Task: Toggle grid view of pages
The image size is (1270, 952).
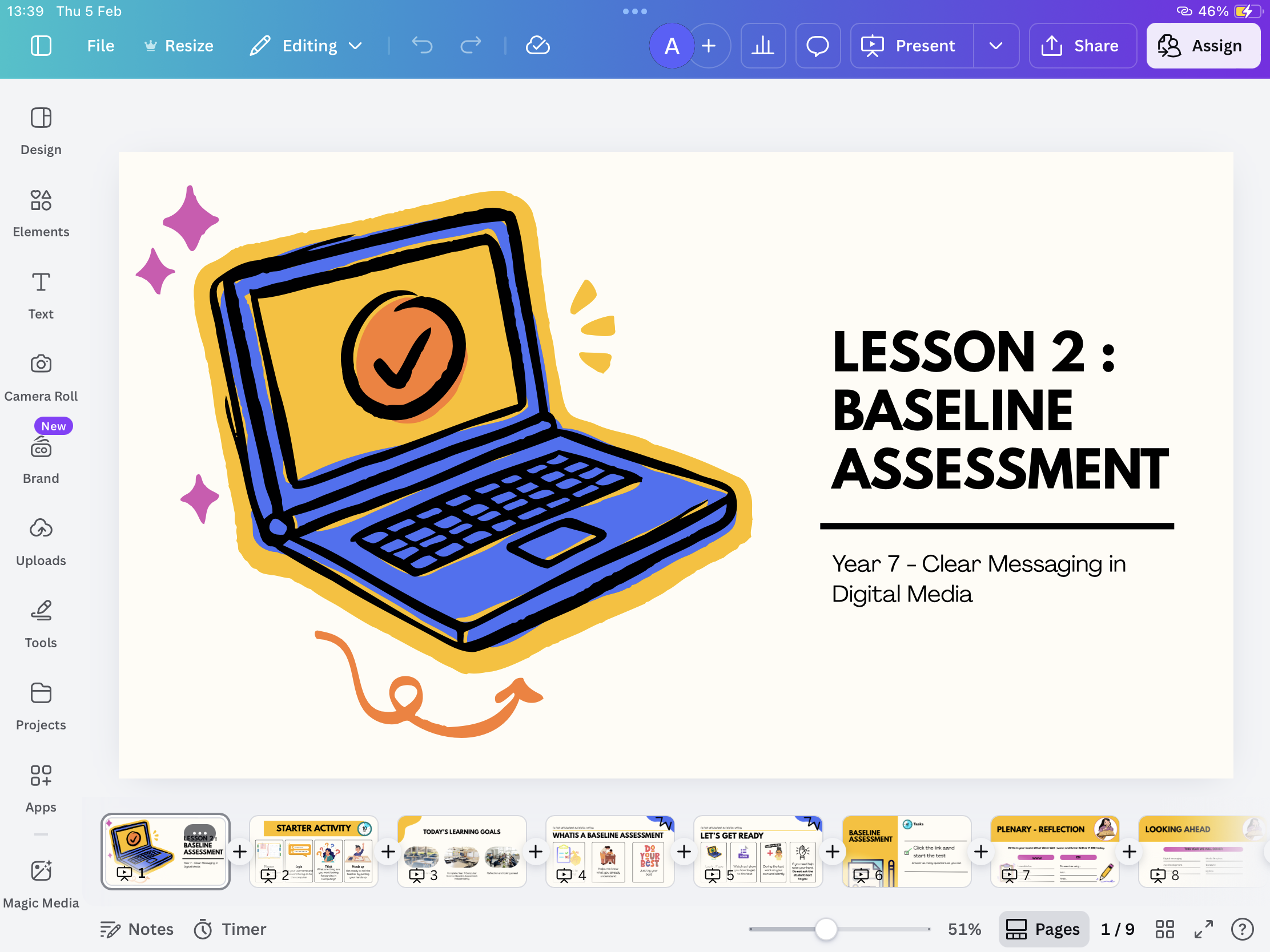Action: click(x=1164, y=929)
